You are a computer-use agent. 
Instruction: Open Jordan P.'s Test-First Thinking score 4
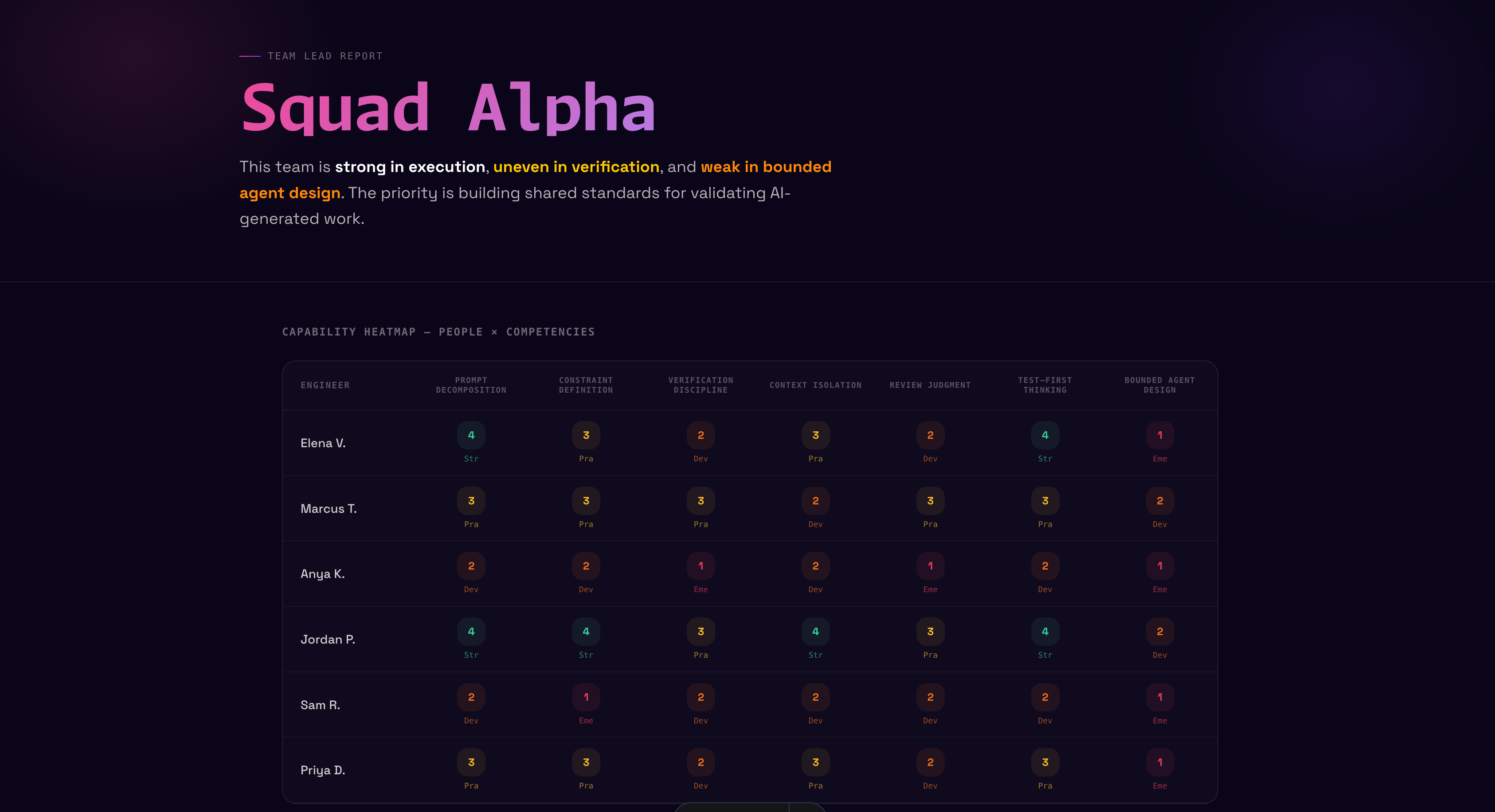1045,632
